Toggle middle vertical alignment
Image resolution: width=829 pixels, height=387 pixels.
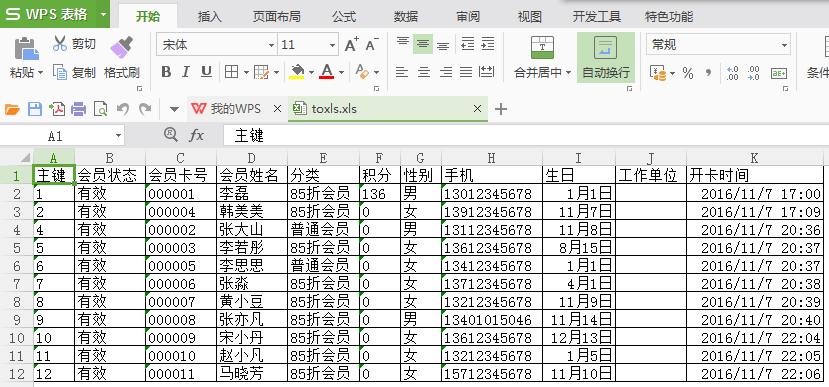(x=423, y=44)
